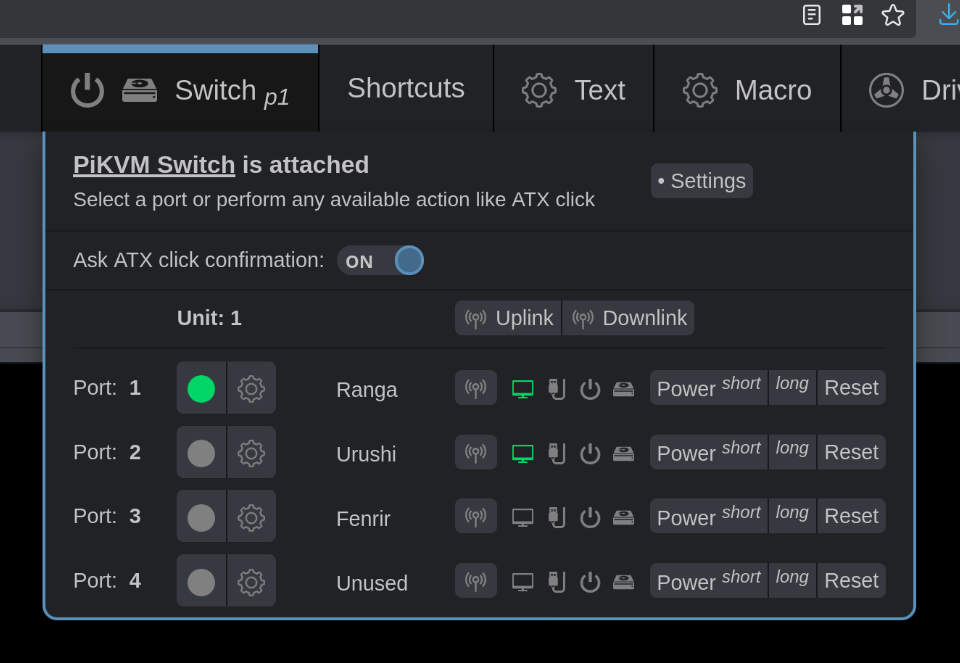
Task: Click the USB plug icon for Unused
Action: tap(557, 582)
